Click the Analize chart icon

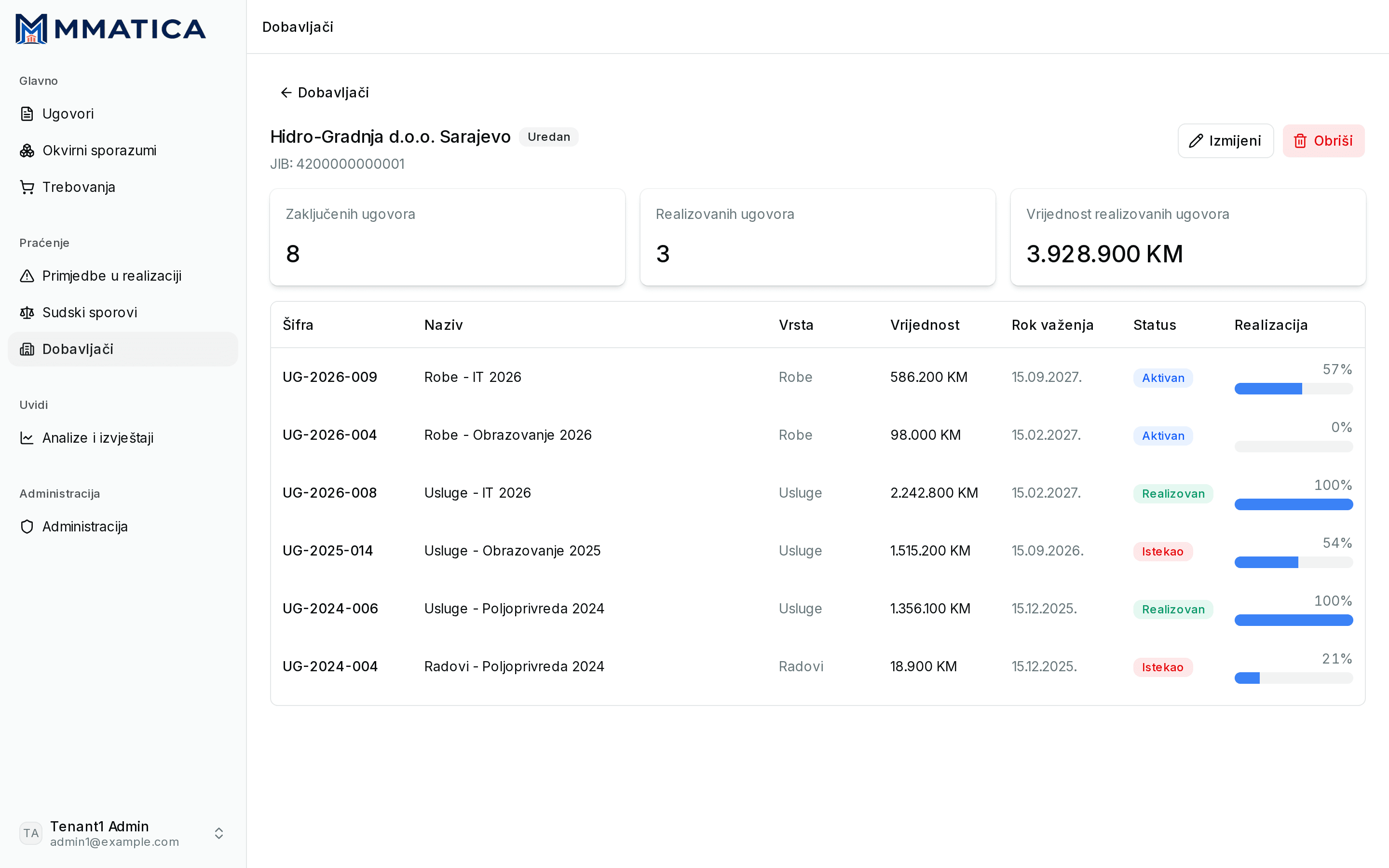(27, 438)
